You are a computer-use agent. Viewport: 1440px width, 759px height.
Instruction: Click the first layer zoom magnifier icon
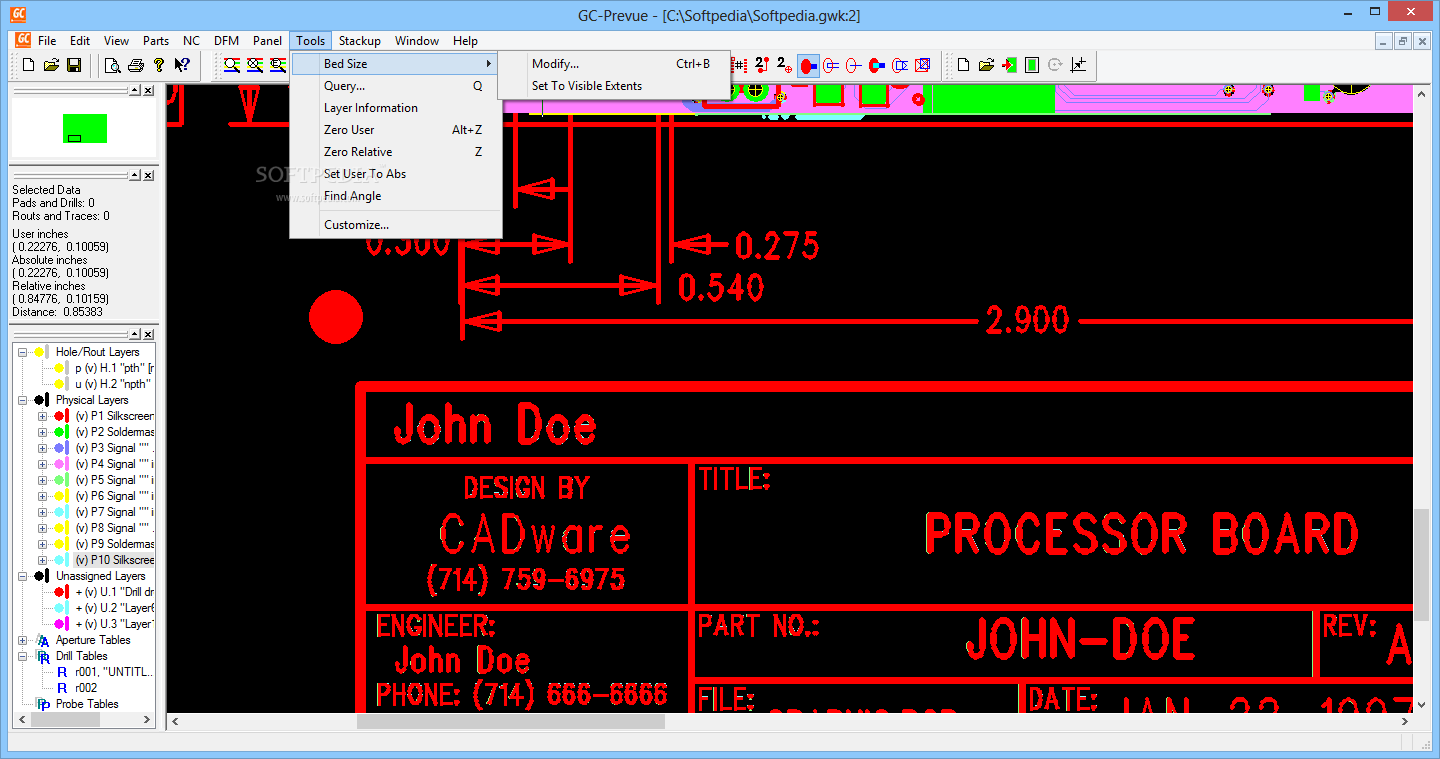tap(232, 65)
